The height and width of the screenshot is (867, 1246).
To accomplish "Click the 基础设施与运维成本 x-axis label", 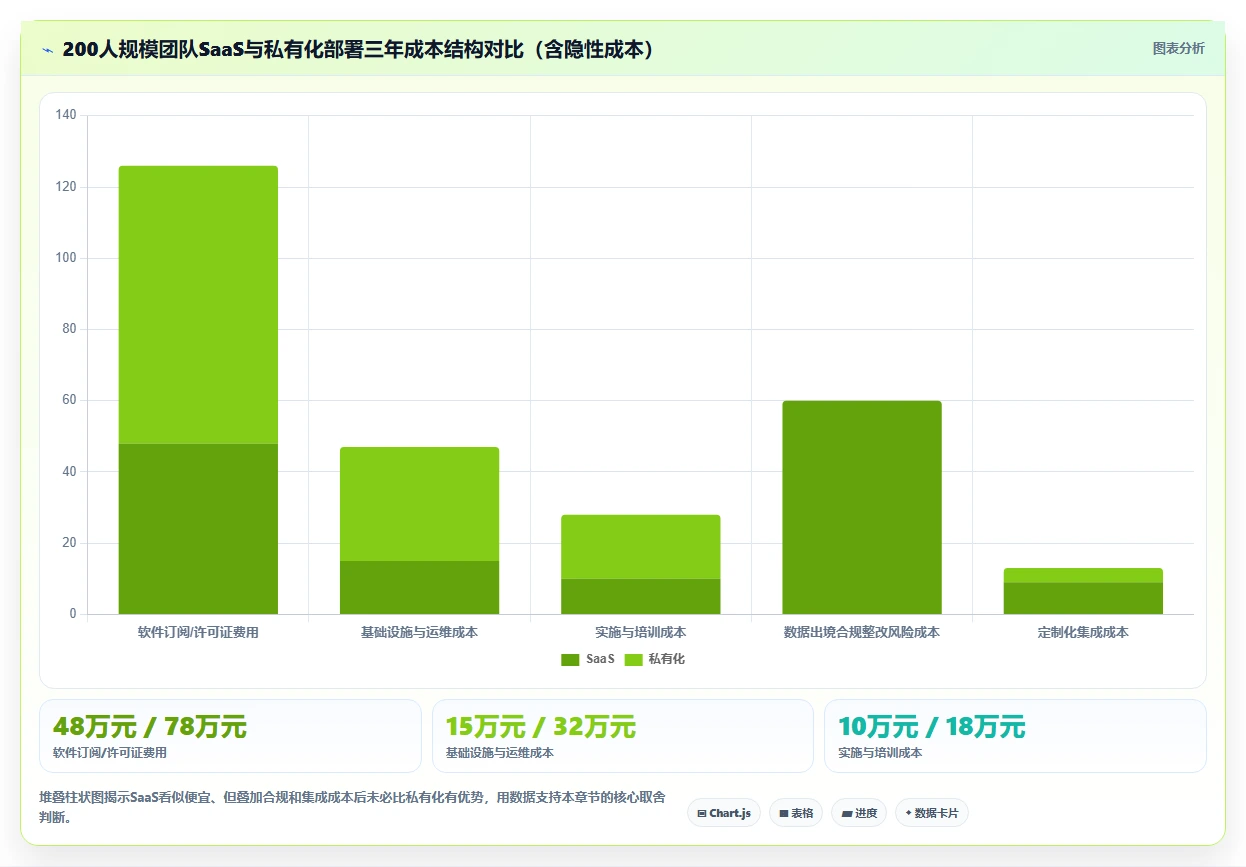I will click(419, 633).
